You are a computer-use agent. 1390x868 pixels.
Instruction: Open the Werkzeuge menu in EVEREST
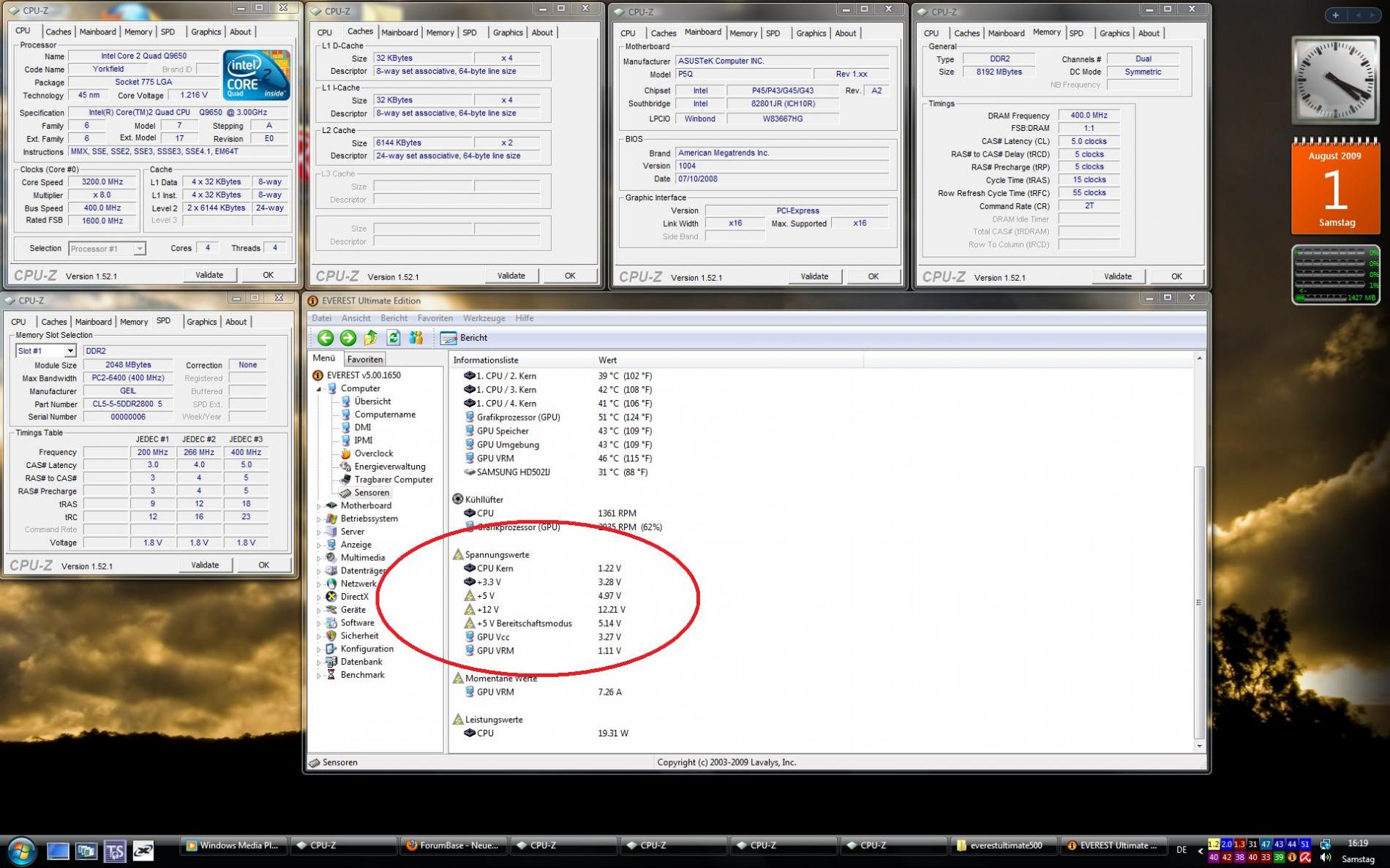point(484,318)
